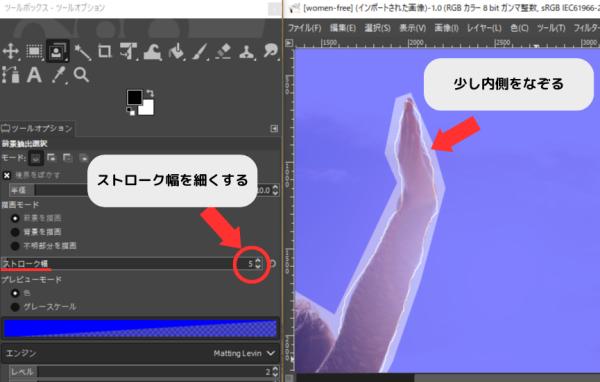Viewport: 600px width, 382px height.
Task: Toggle the 境界をぼかす feather edges checkbox
Action: (x=7, y=175)
